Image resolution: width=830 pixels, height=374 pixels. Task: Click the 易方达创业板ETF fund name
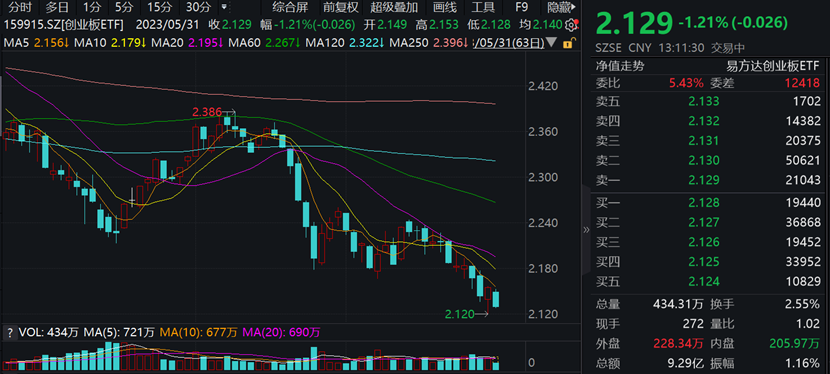coord(772,66)
